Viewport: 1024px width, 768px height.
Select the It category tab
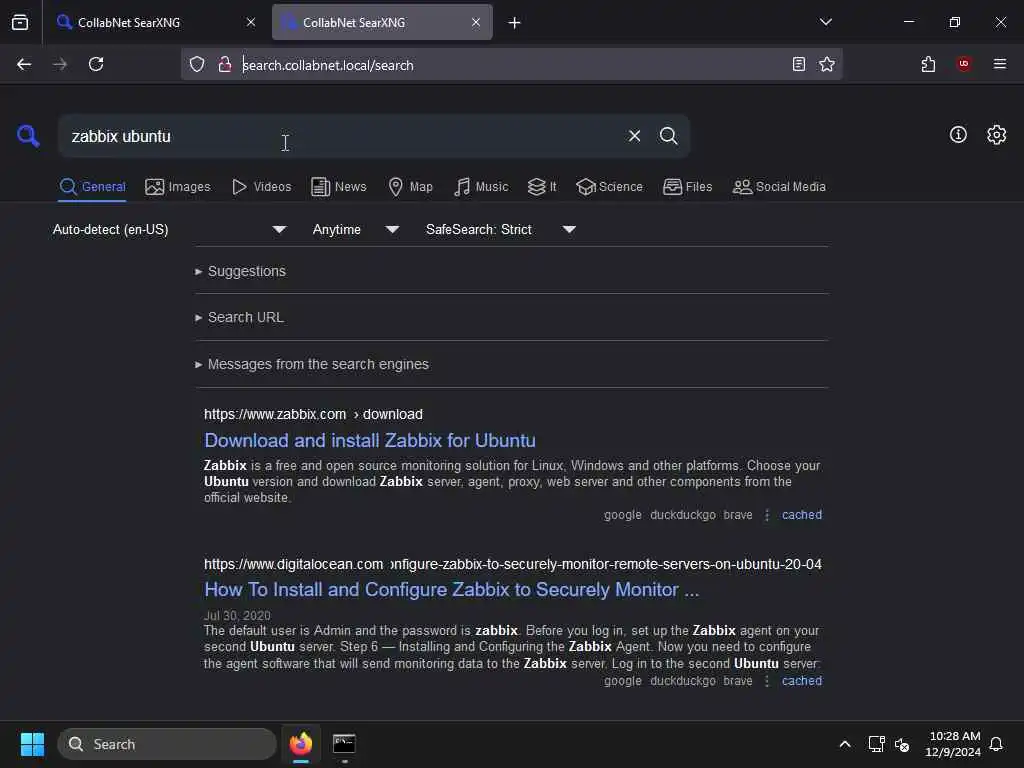pos(541,187)
